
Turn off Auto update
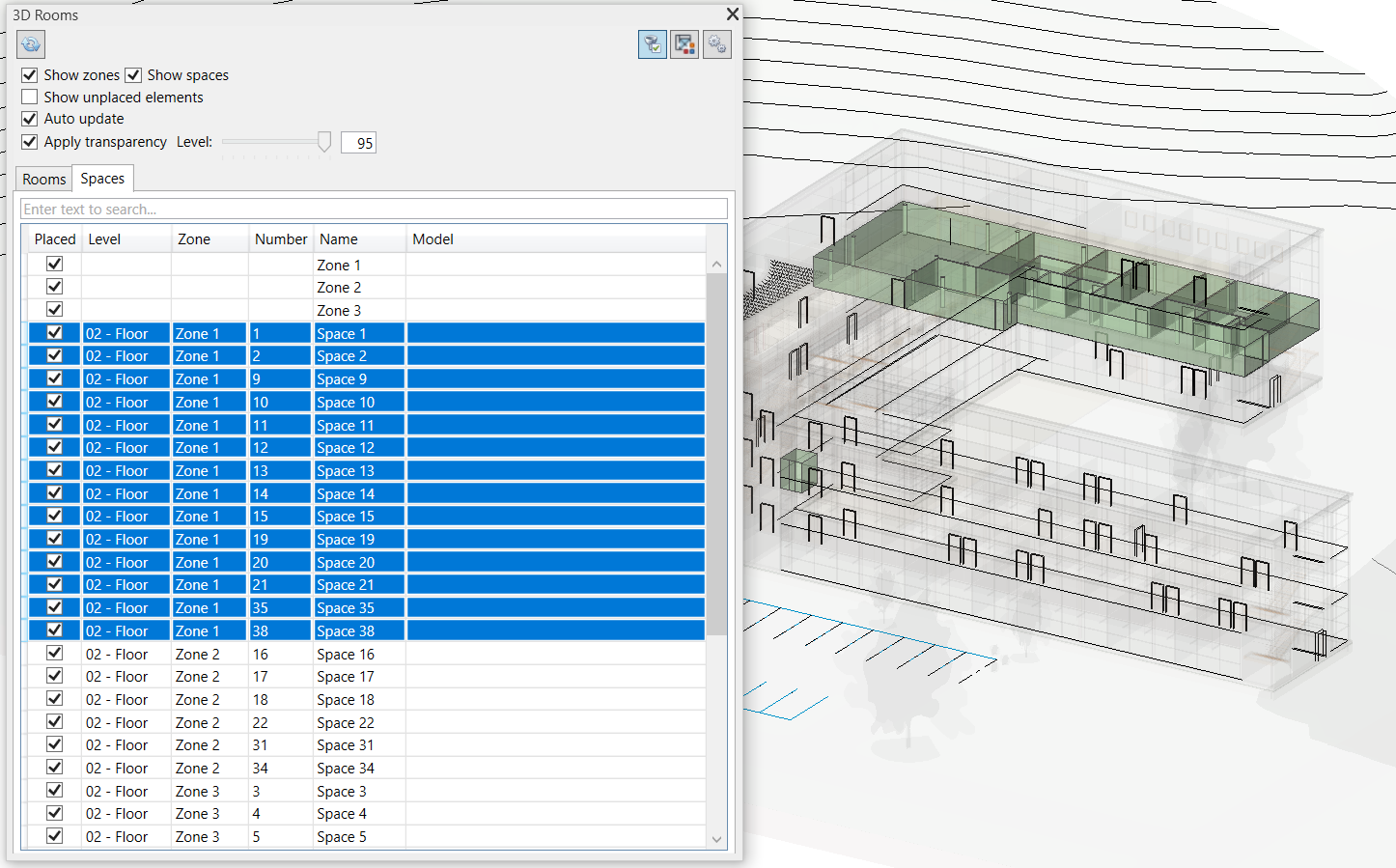click(x=30, y=119)
